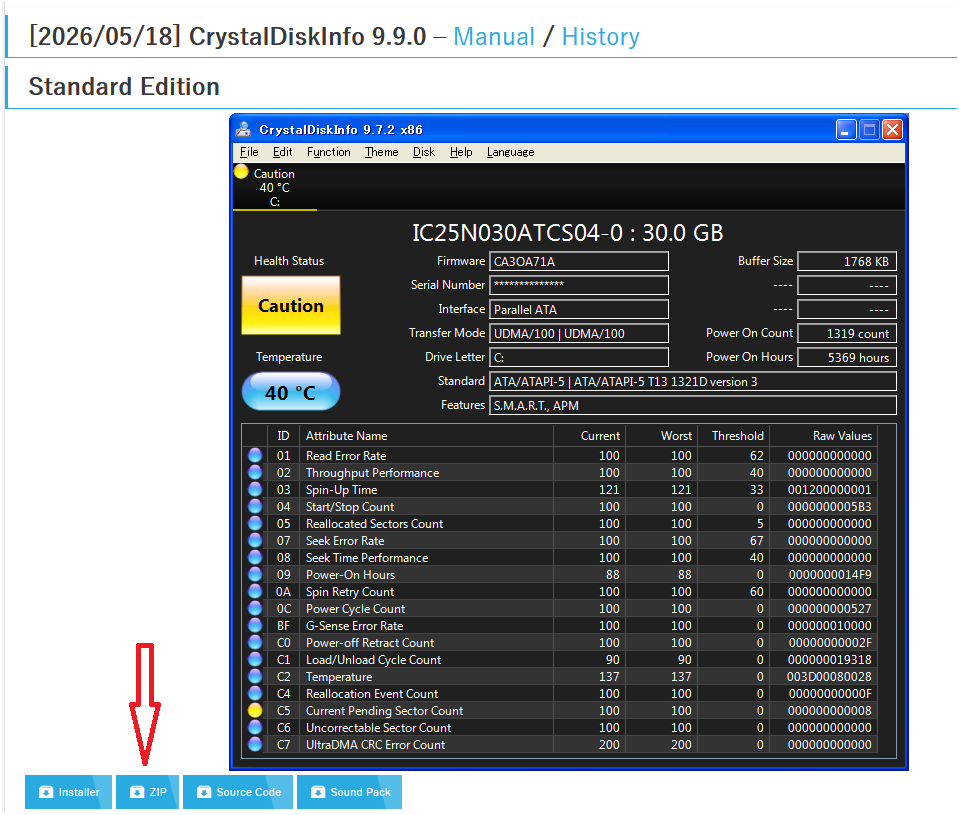Click the yellow Caution health status button
This screenshot has width=959, height=815.
(291, 305)
